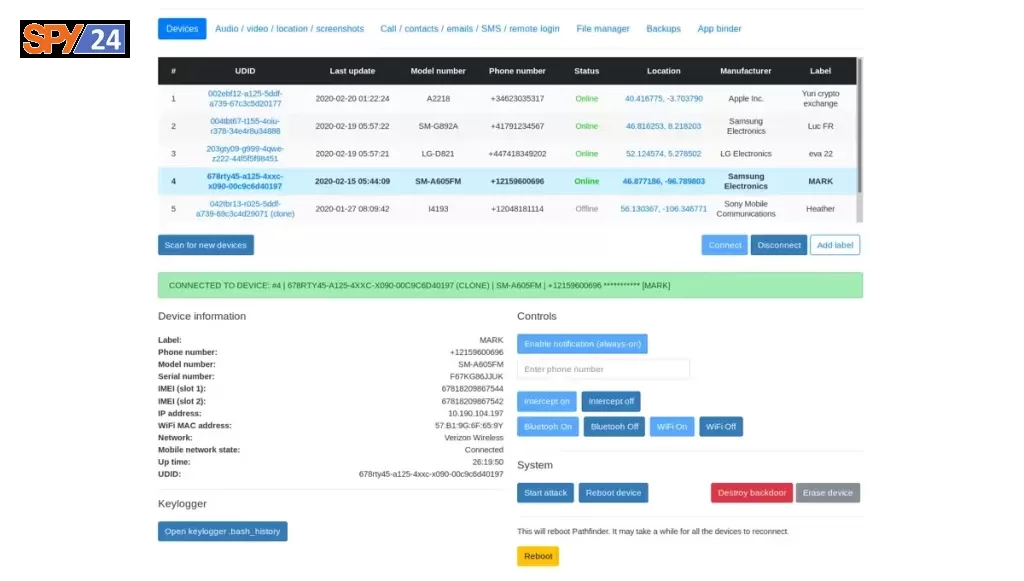Click the WiFi On button
This screenshot has height=581, width=1024.
[x=671, y=426]
